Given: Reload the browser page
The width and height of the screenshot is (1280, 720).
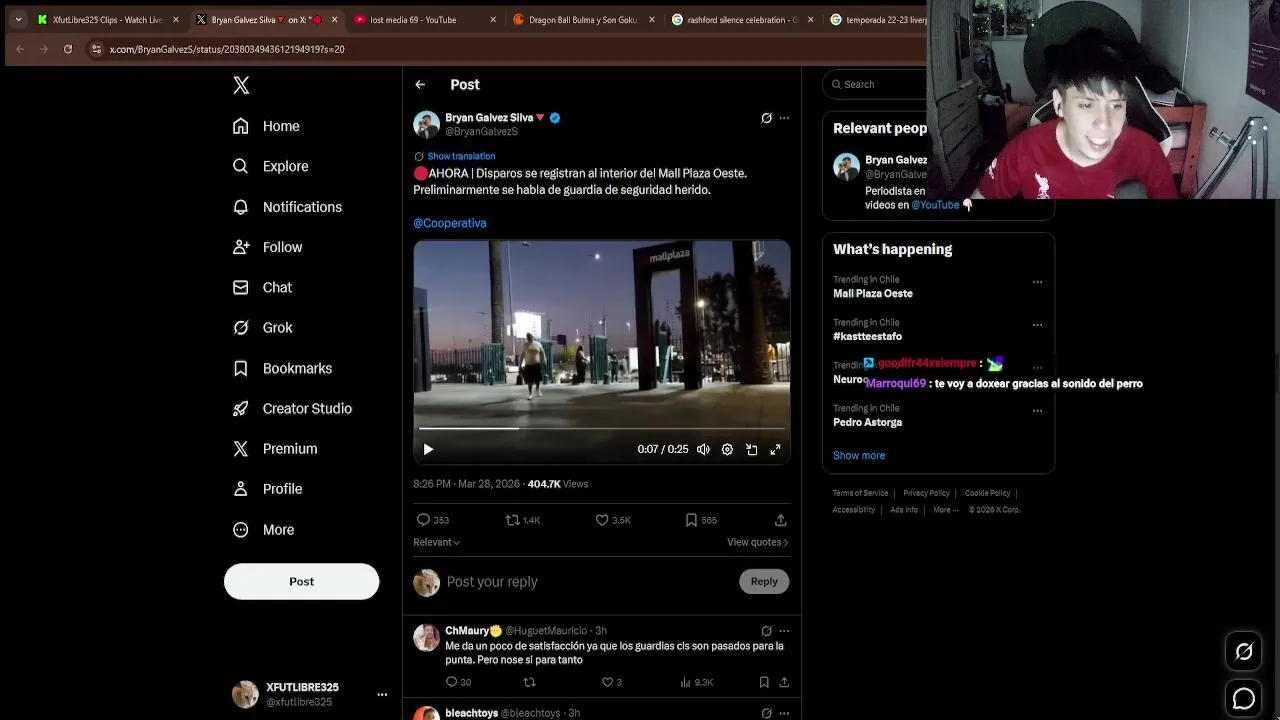Looking at the screenshot, I should coord(68,49).
